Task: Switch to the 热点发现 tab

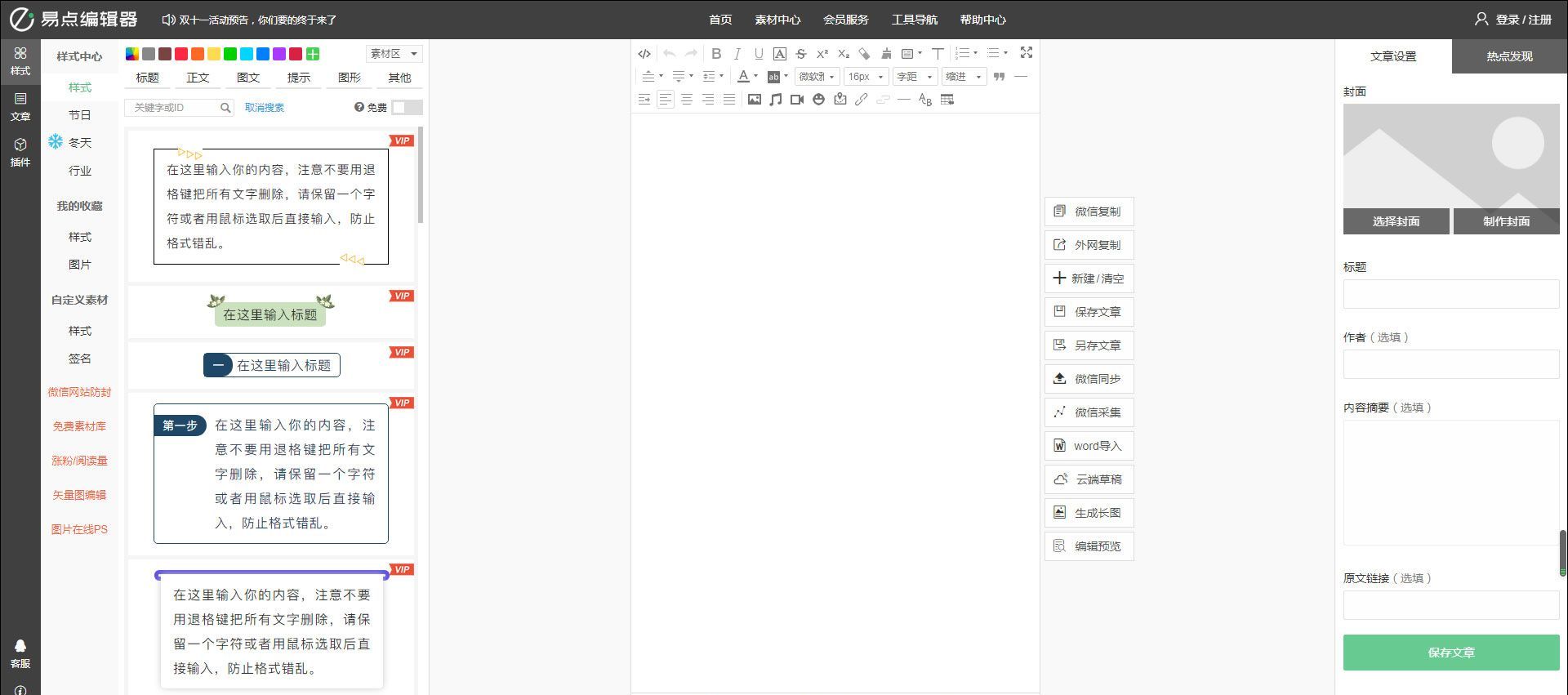Action: [1509, 56]
